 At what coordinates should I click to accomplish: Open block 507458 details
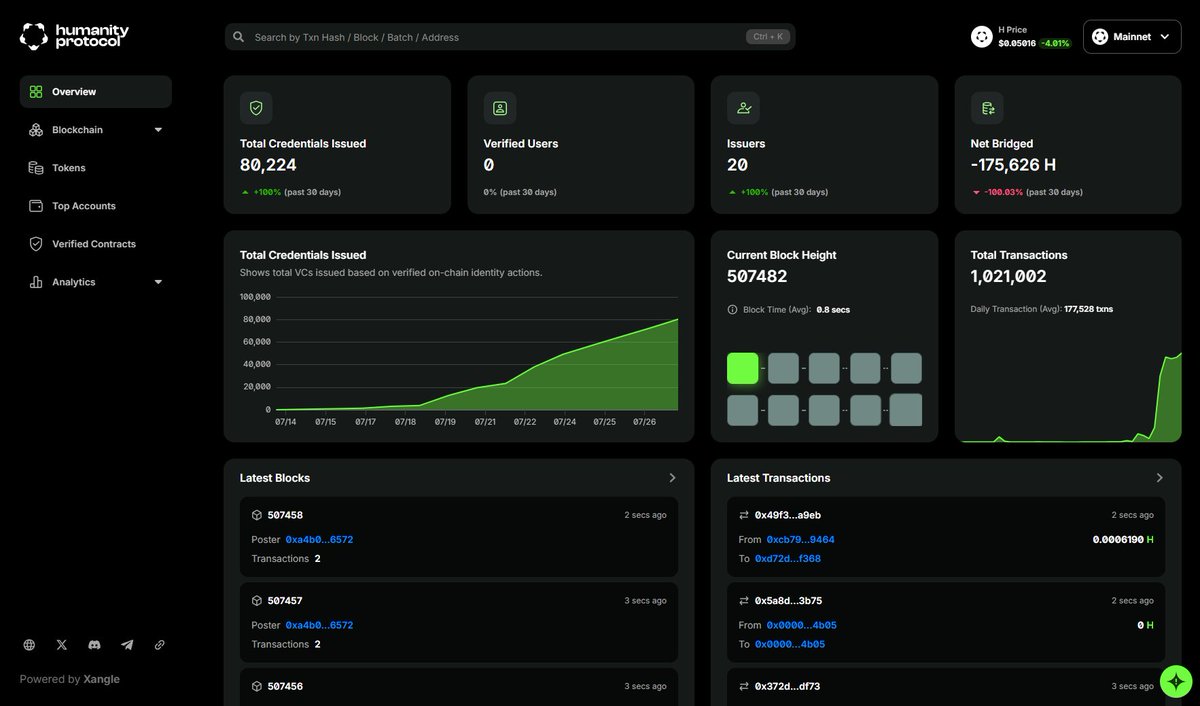click(x=285, y=515)
